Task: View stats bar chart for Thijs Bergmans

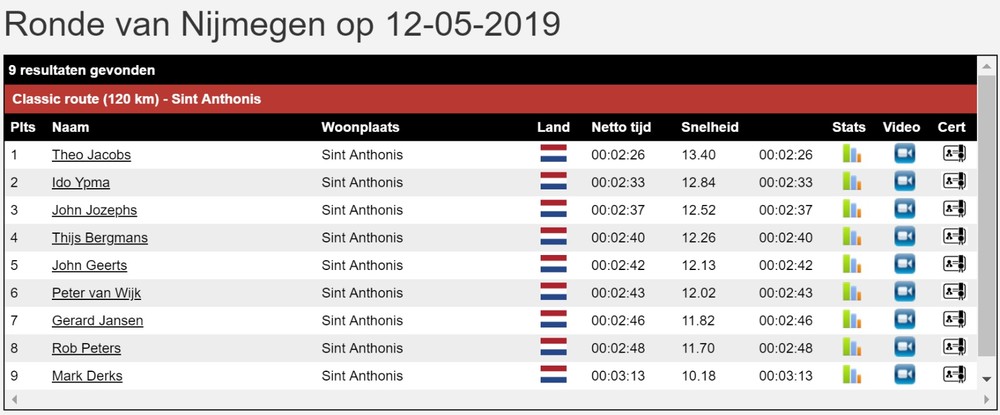Action: (851, 237)
